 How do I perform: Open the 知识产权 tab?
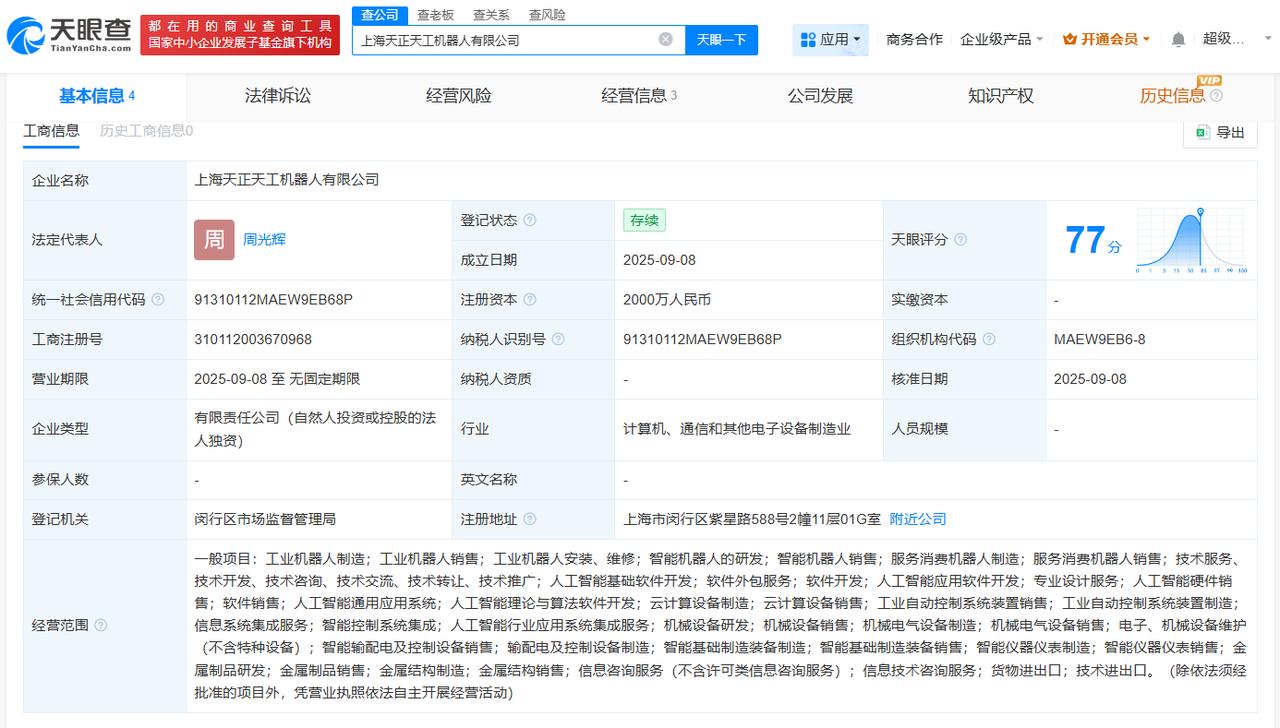1001,96
